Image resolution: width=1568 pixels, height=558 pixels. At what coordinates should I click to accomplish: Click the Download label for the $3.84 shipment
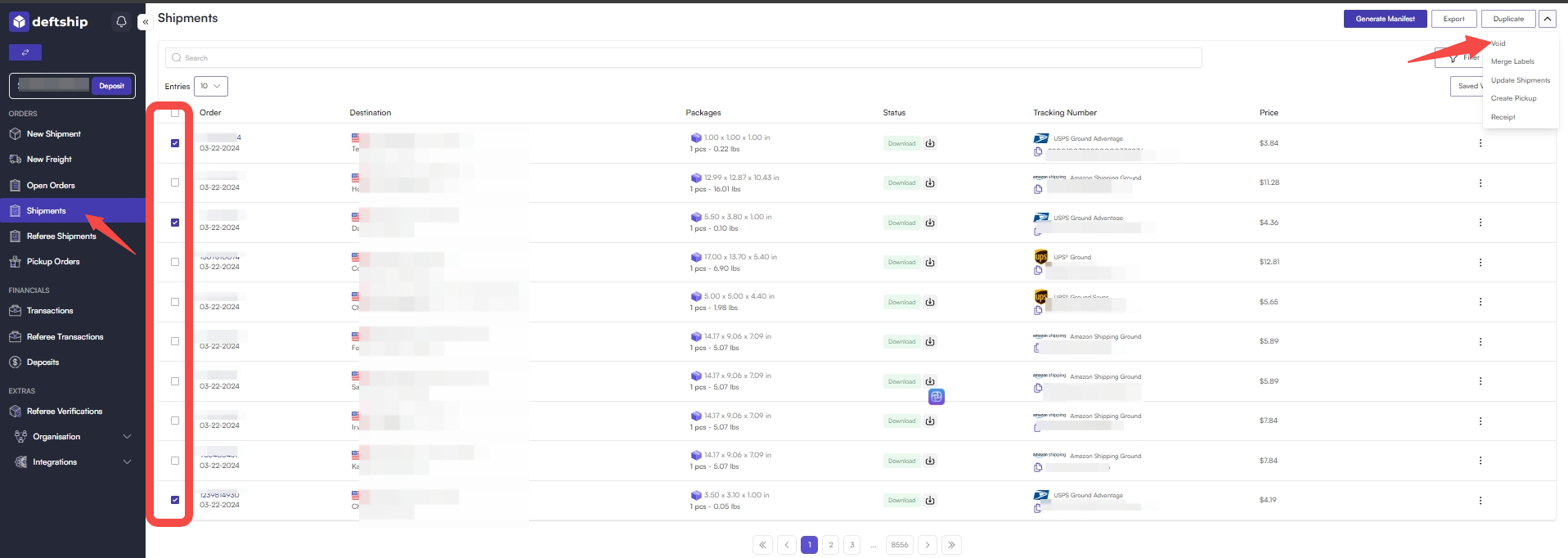point(901,143)
